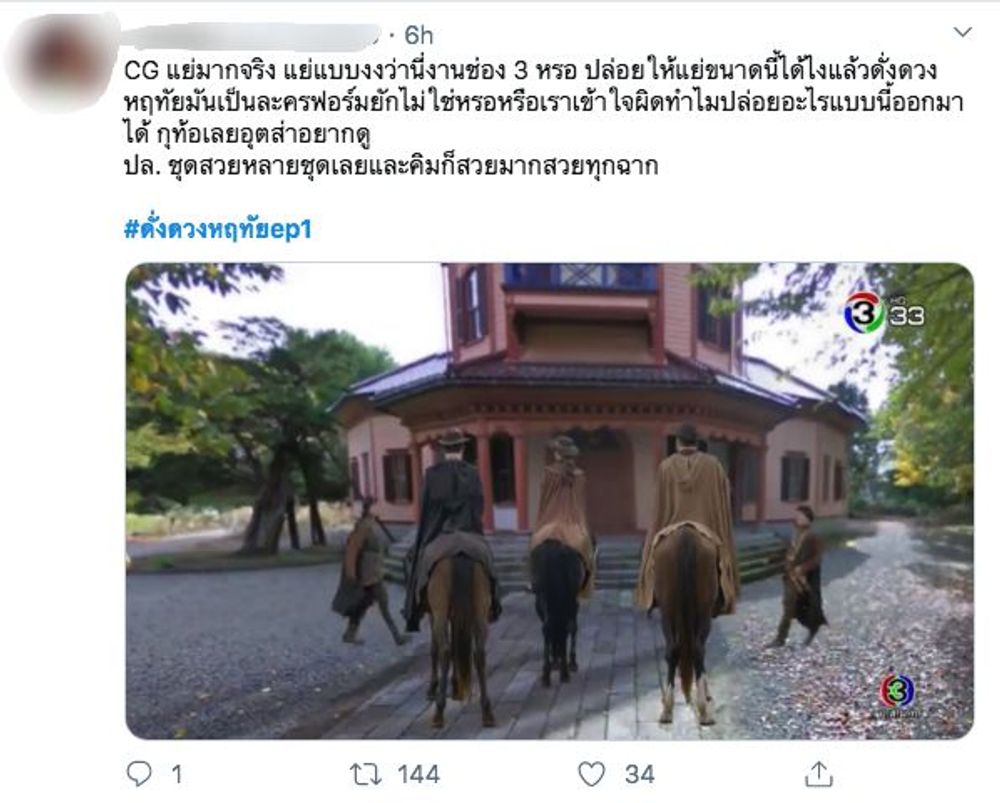
Task: Like the tweet with heart icon
Action: coord(591,774)
